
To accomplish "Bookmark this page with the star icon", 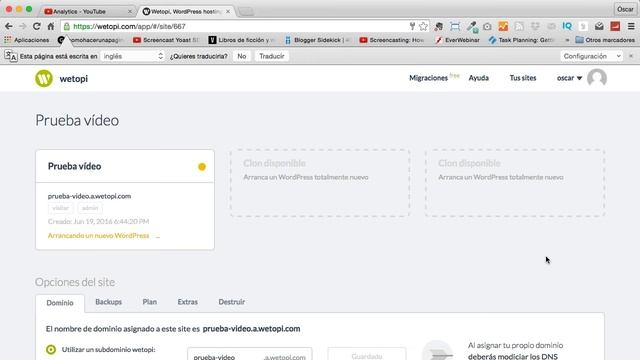I will 423,27.
